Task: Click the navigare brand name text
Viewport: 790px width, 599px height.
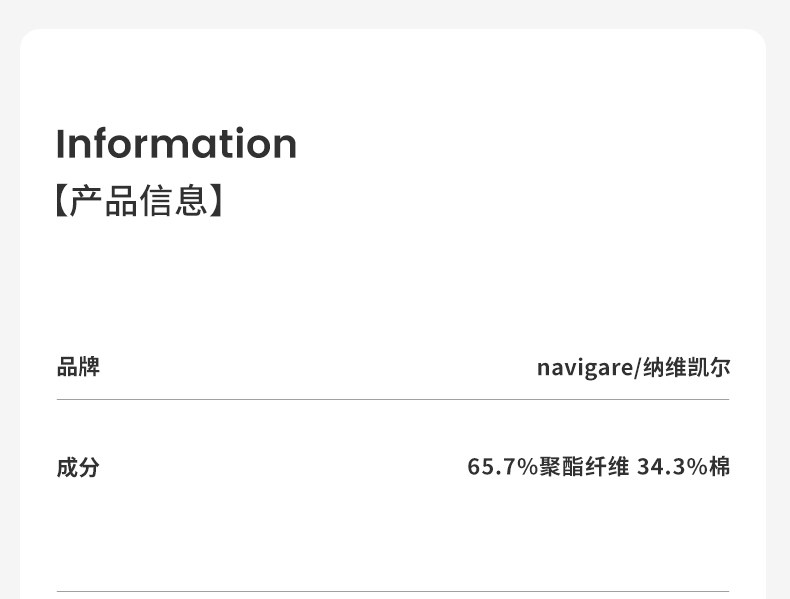Action: 584,368
